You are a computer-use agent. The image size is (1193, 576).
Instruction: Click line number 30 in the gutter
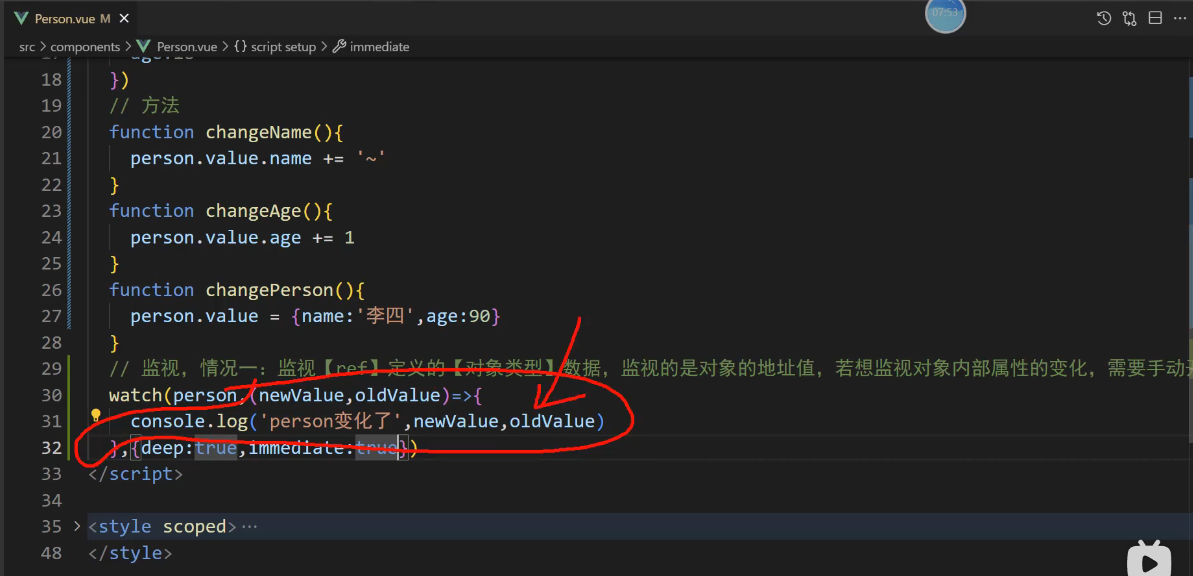(x=52, y=396)
